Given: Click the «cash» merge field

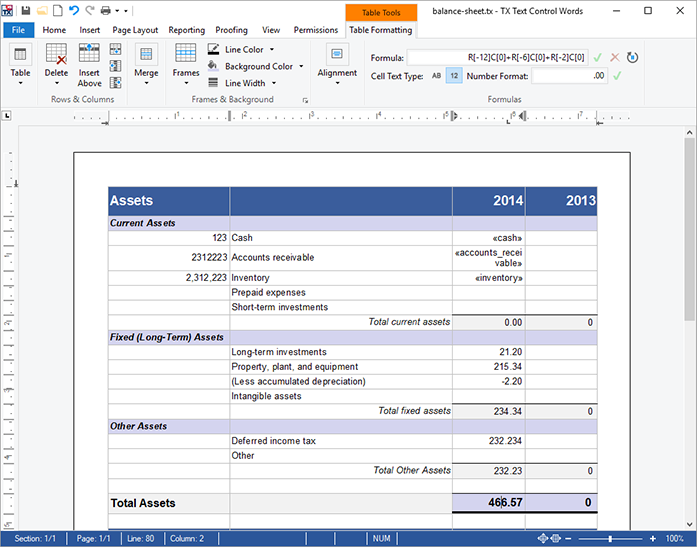Looking at the screenshot, I should point(507,238).
